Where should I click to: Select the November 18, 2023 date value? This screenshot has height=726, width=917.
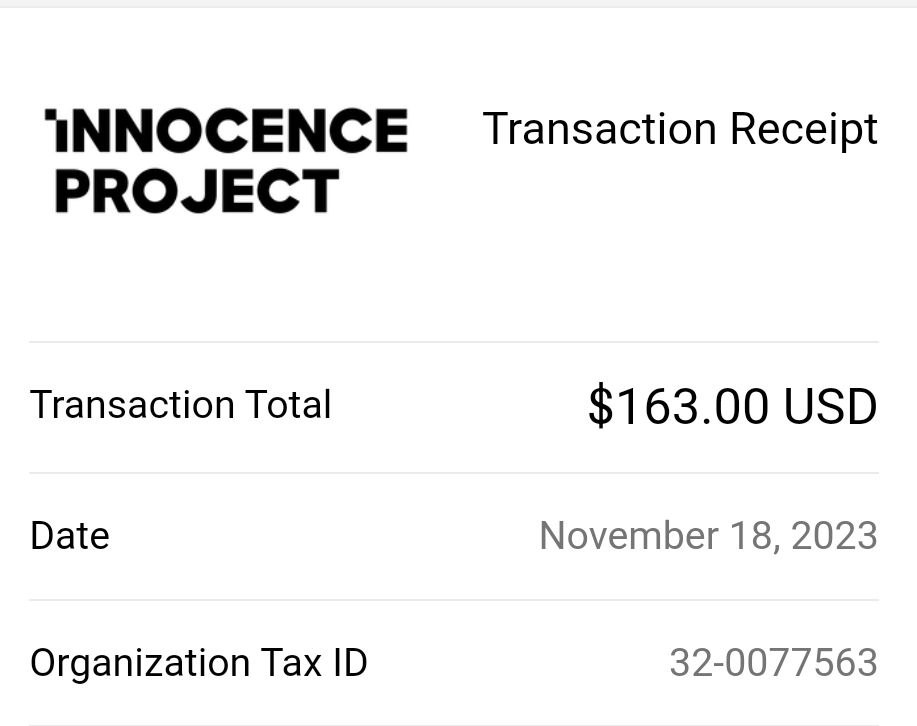[x=709, y=535]
